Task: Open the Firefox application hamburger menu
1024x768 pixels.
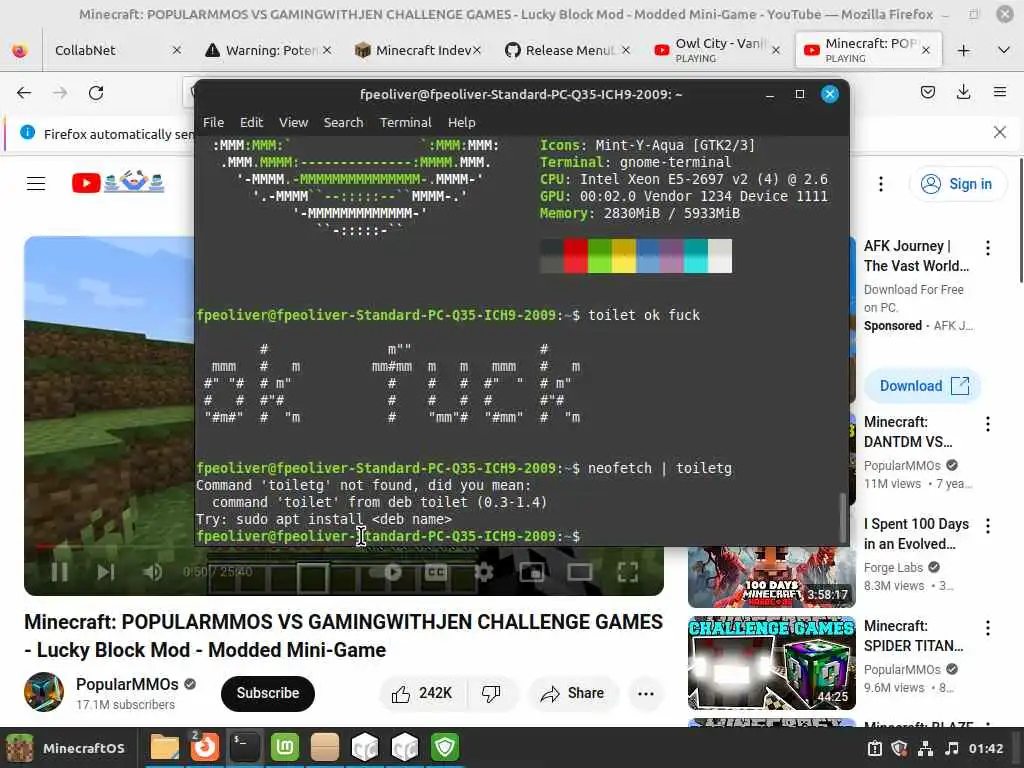Action: coord(999,92)
